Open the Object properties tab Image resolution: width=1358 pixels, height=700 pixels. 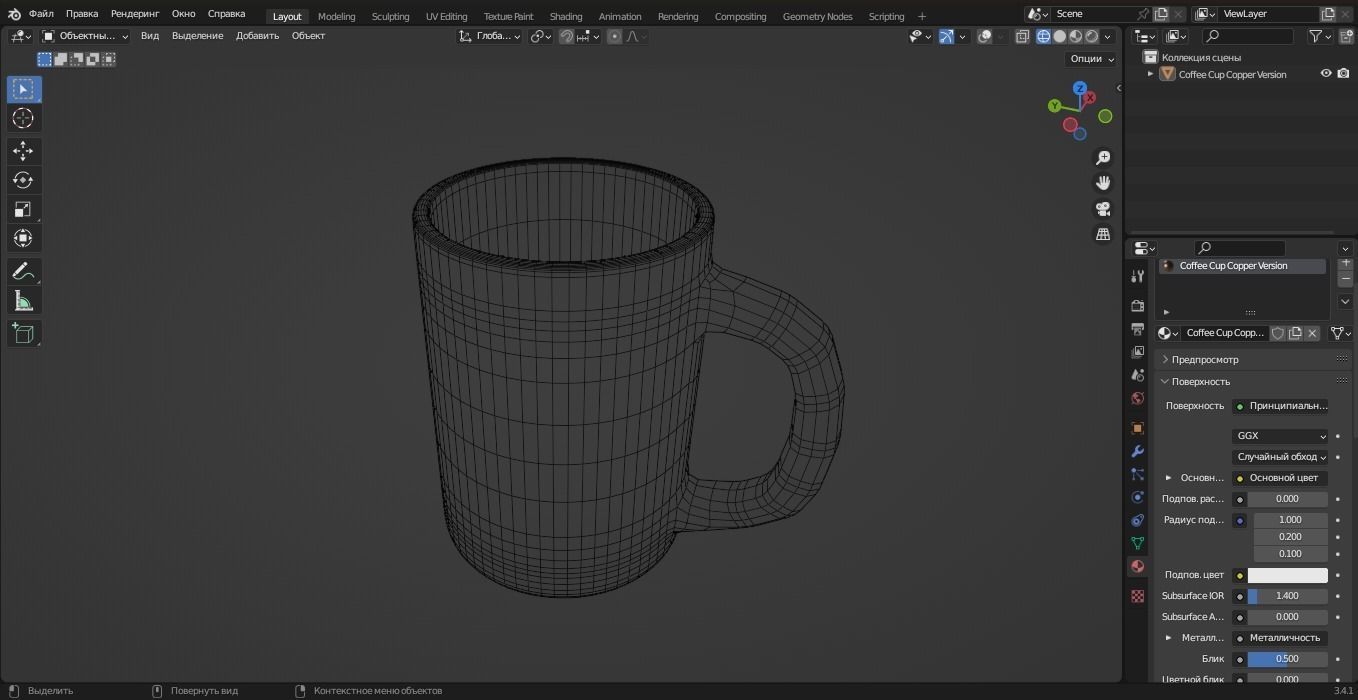pyautogui.click(x=1137, y=428)
